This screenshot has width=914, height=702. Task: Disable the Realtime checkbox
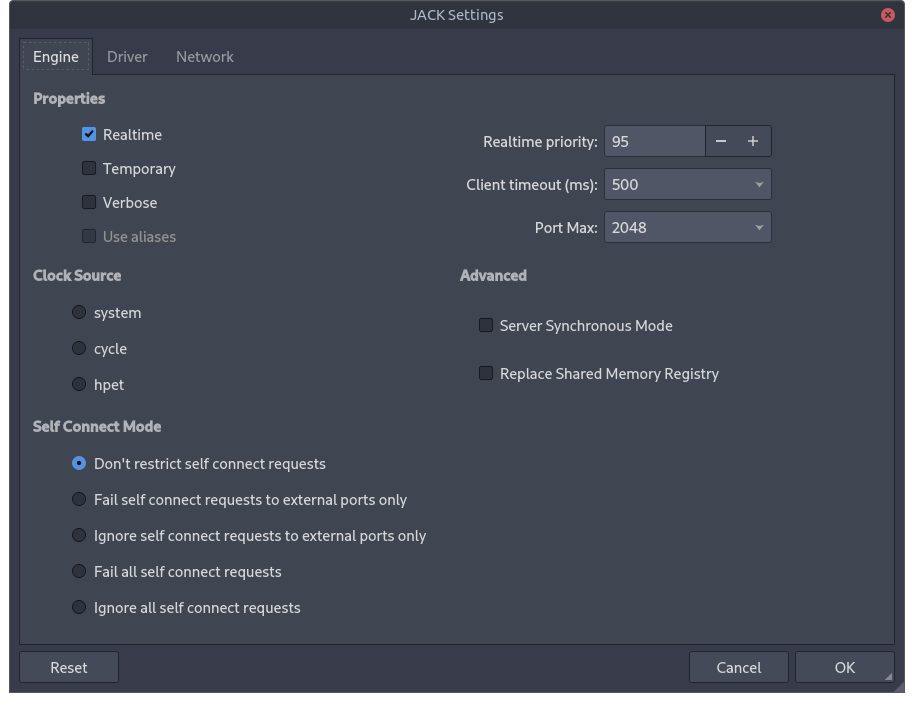point(89,135)
